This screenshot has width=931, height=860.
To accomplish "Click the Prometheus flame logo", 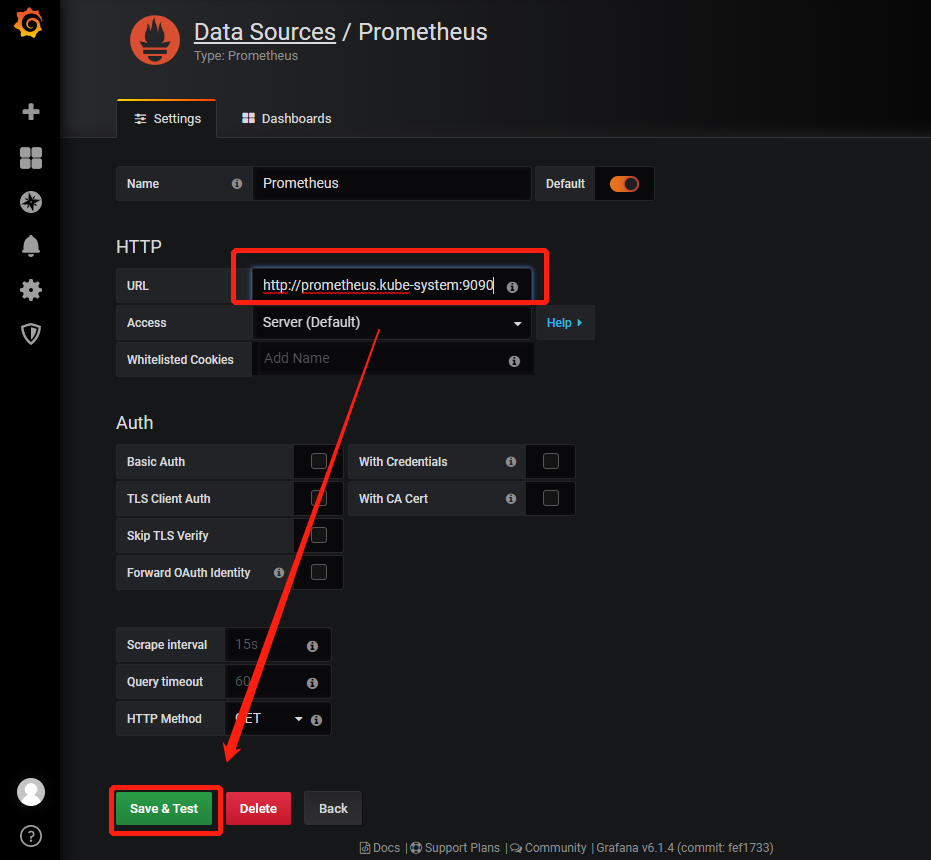I will pyautogui.click(x=155, y=40).
